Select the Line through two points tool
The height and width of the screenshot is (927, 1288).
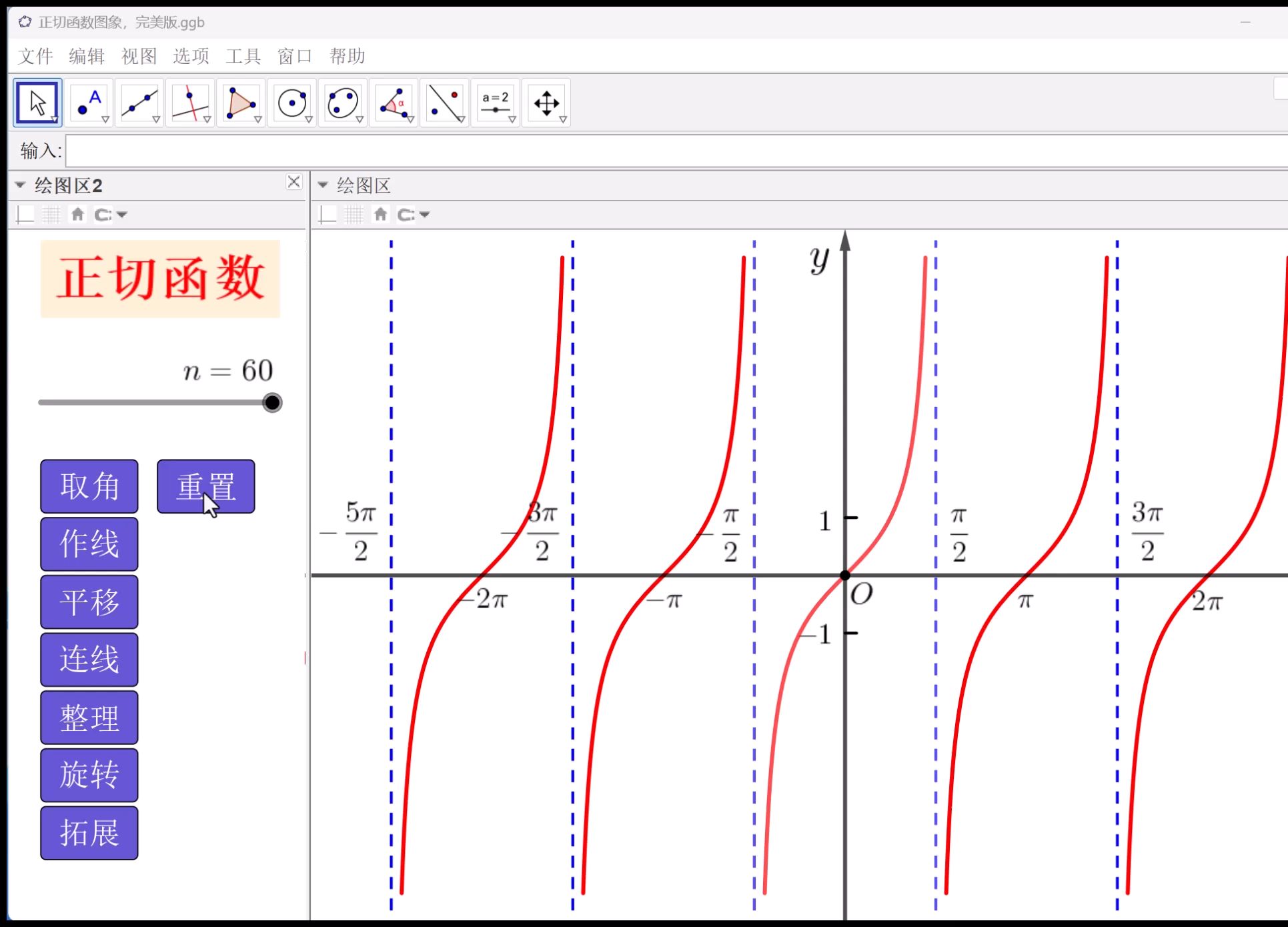pyautogui.click(x=139, y=103)
